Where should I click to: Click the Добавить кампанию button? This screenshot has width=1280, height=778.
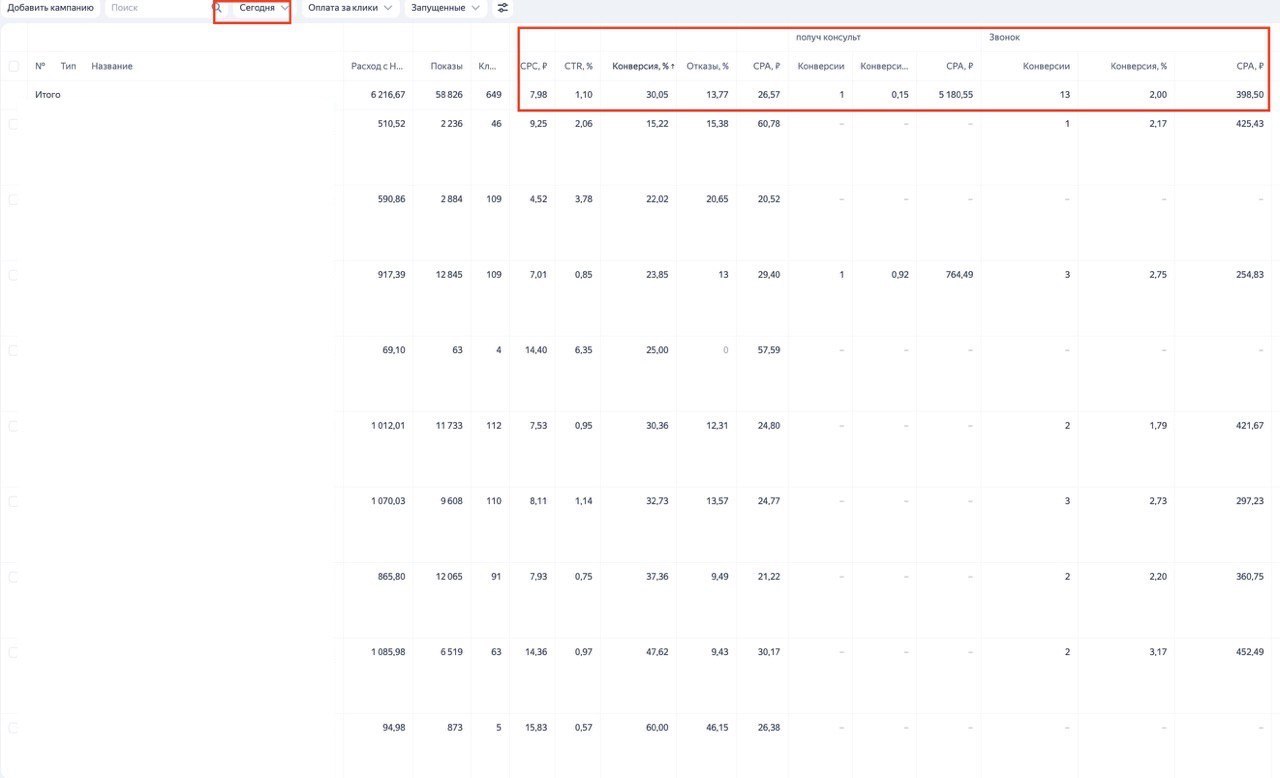pyautogui.click(x=50, y=8)
